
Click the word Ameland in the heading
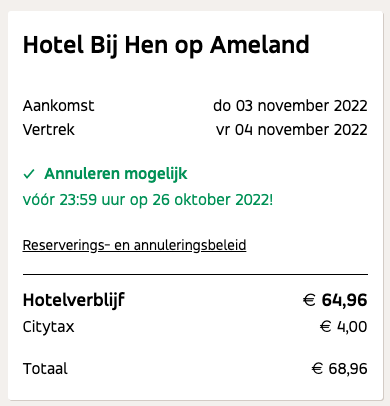coord(260,45)
